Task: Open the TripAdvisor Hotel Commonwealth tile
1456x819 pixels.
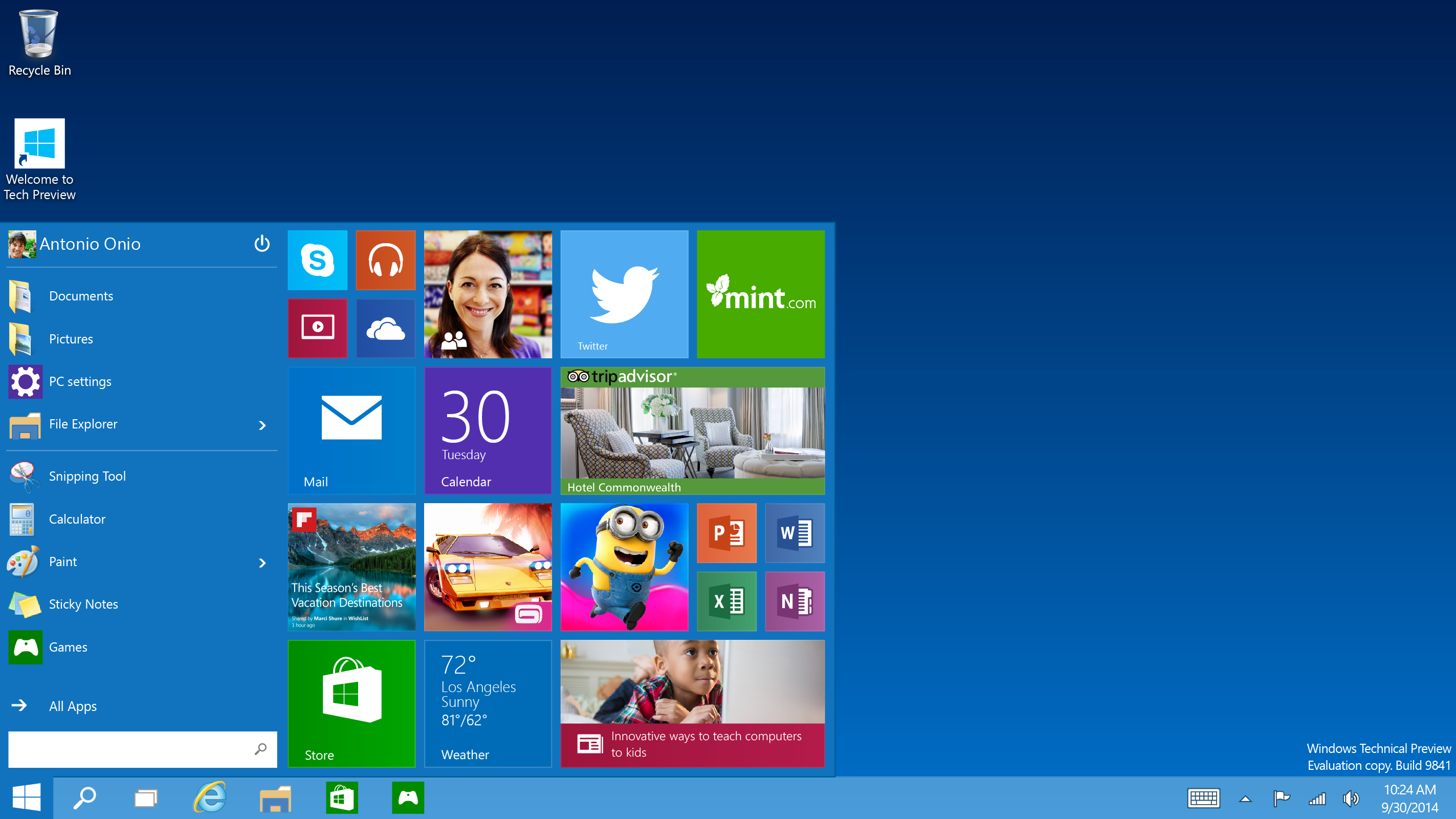Action: 693,431
